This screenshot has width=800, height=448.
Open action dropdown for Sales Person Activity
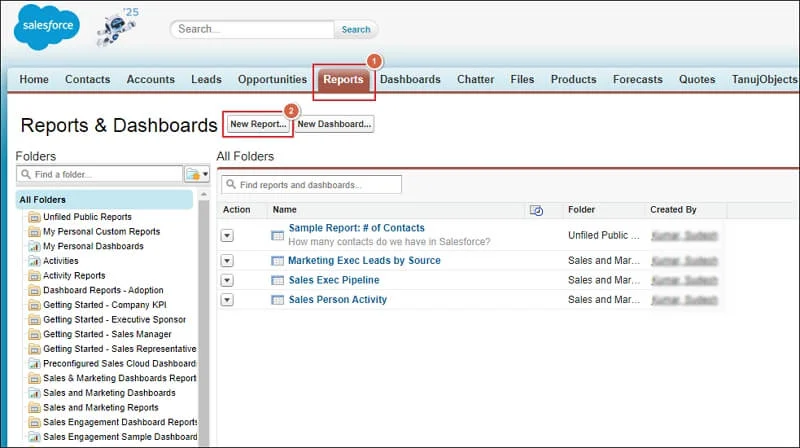(227, 300)
